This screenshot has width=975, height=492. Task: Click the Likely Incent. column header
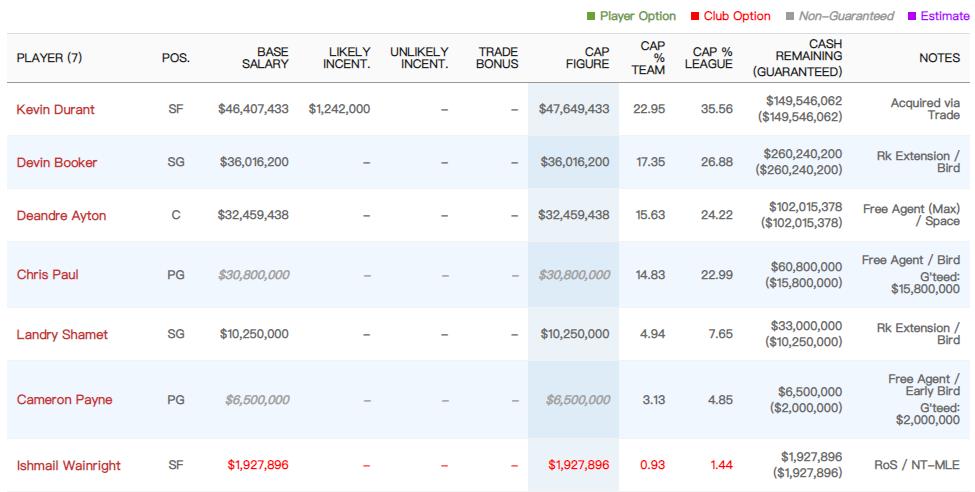pyautogui.click(x=347, y=58)
